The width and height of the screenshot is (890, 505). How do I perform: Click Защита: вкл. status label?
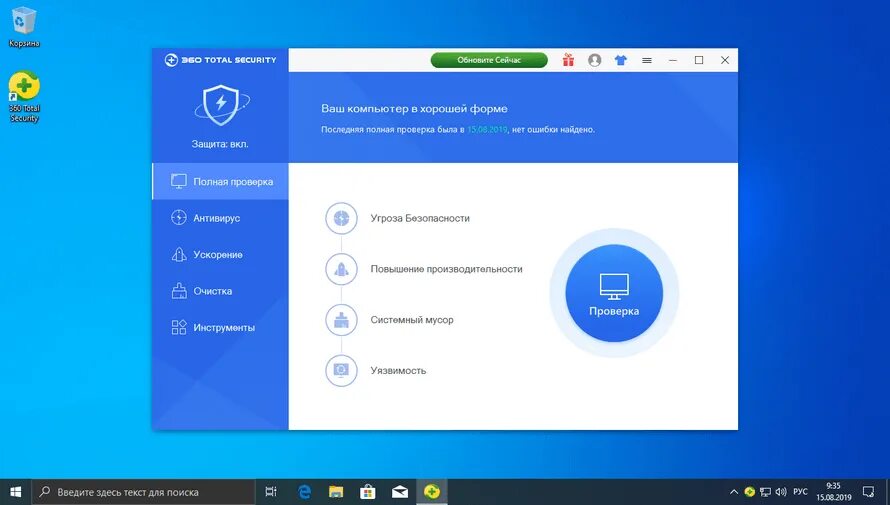coord(220,144)
